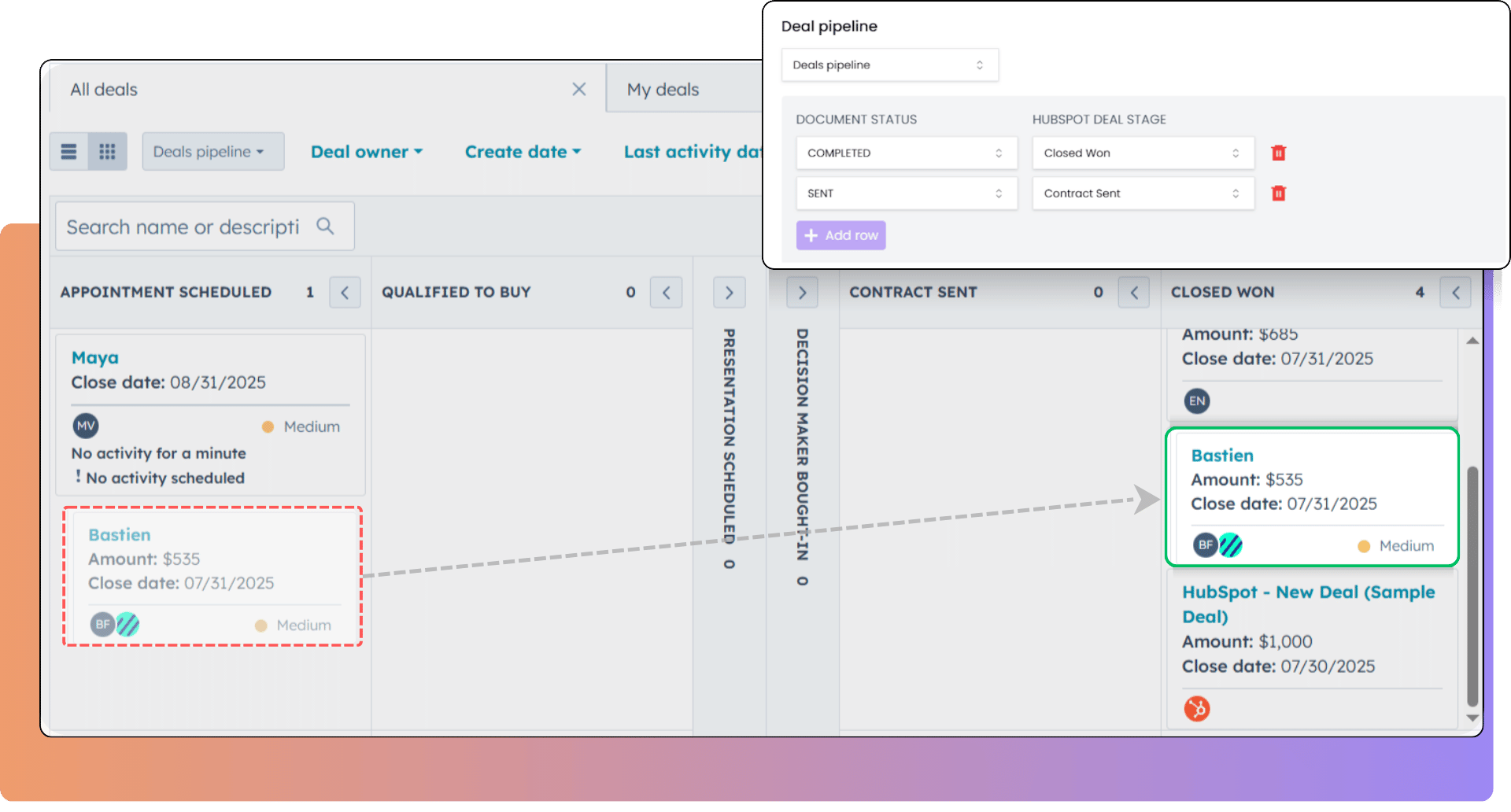Open the Deal owner filter
Screen dimensions: 1511x812
click(x=367, y=152)
